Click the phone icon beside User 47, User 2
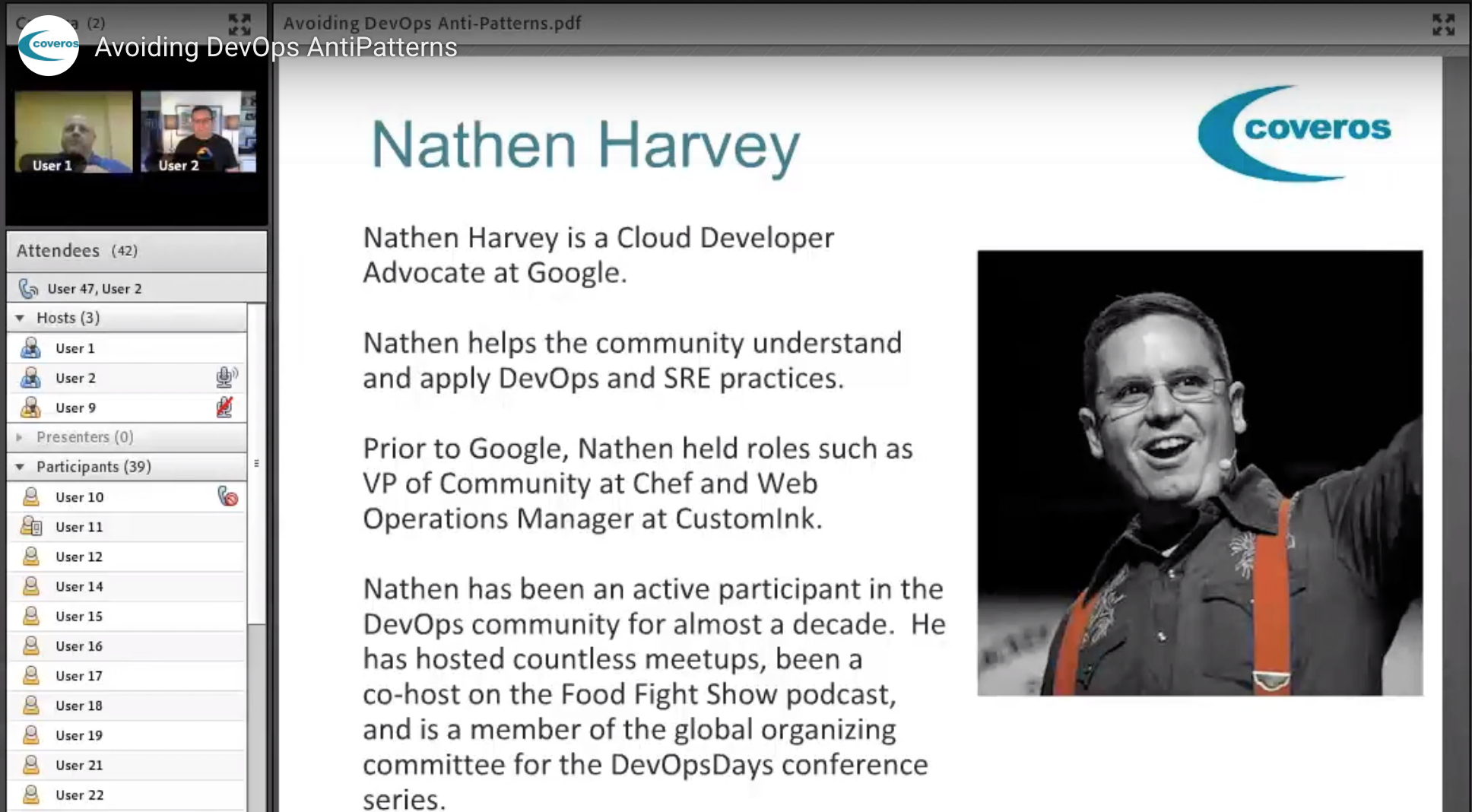 coord(28,289)
